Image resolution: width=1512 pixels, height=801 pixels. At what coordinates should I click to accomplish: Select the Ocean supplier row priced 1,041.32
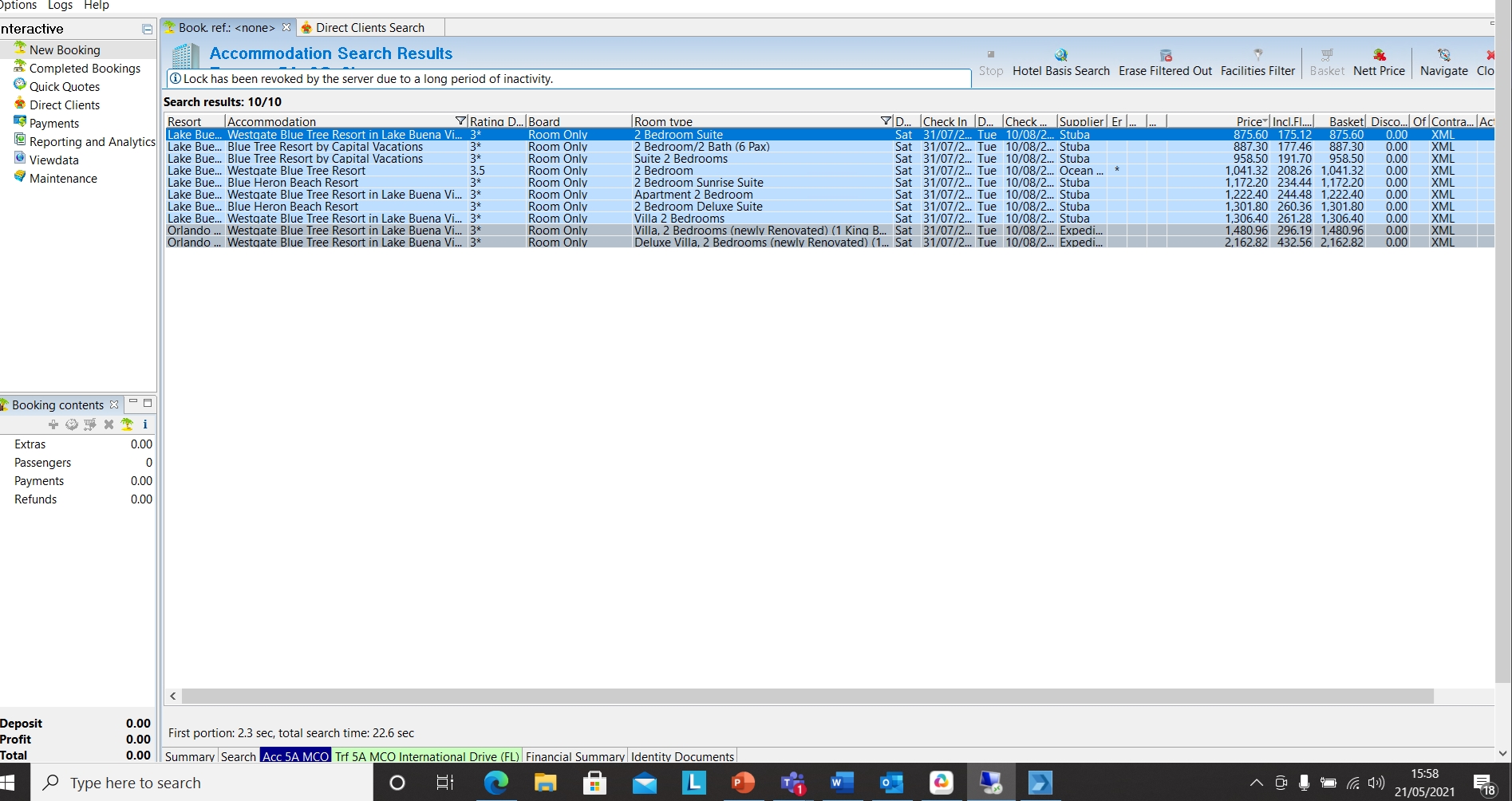[x=830, y=171]
